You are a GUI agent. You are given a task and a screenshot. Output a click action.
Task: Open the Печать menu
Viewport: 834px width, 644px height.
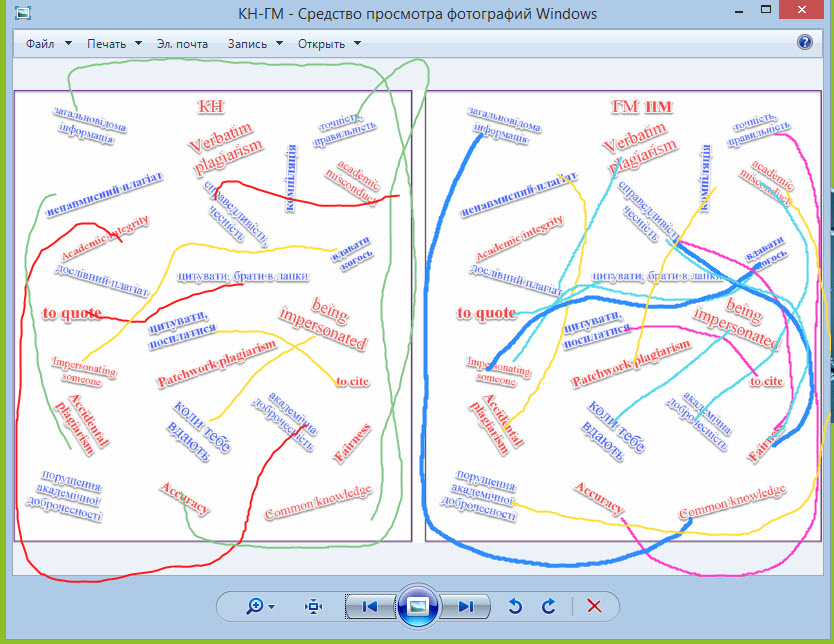point(106,44)
